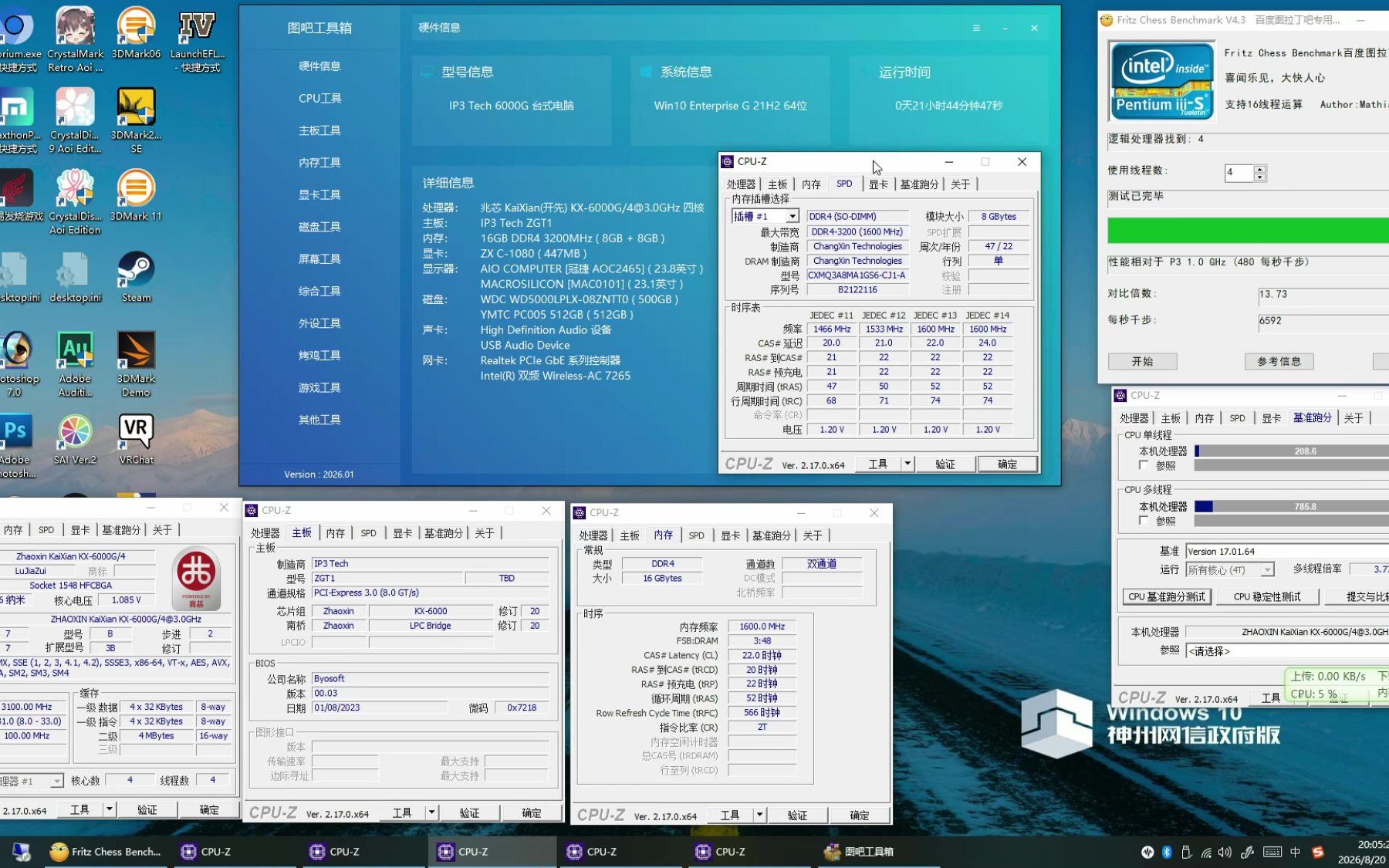Open 基准跑分 tab in the mainboard CPU-Z window
Image resolution: width=1389 pixels, height=868 pixels.
click(443, 533)
